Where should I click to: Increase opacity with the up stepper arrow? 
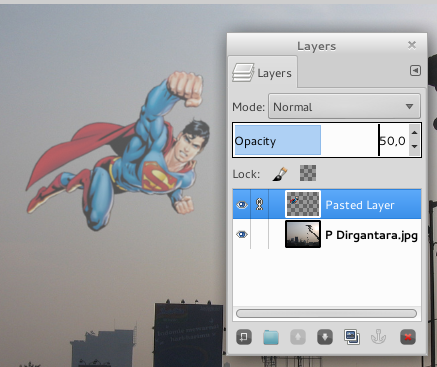(414, 133)
